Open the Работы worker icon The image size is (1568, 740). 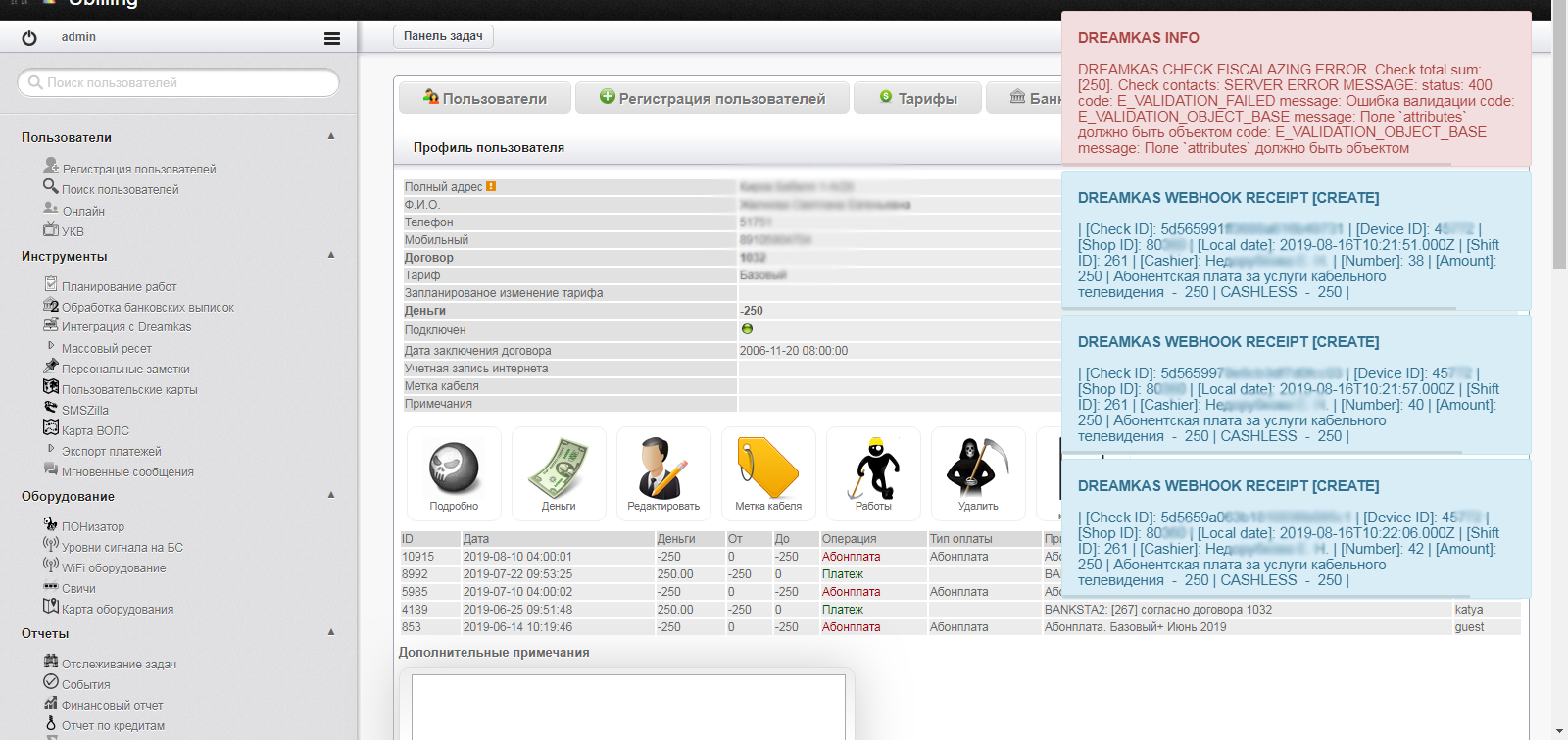[x=873, y=469]
